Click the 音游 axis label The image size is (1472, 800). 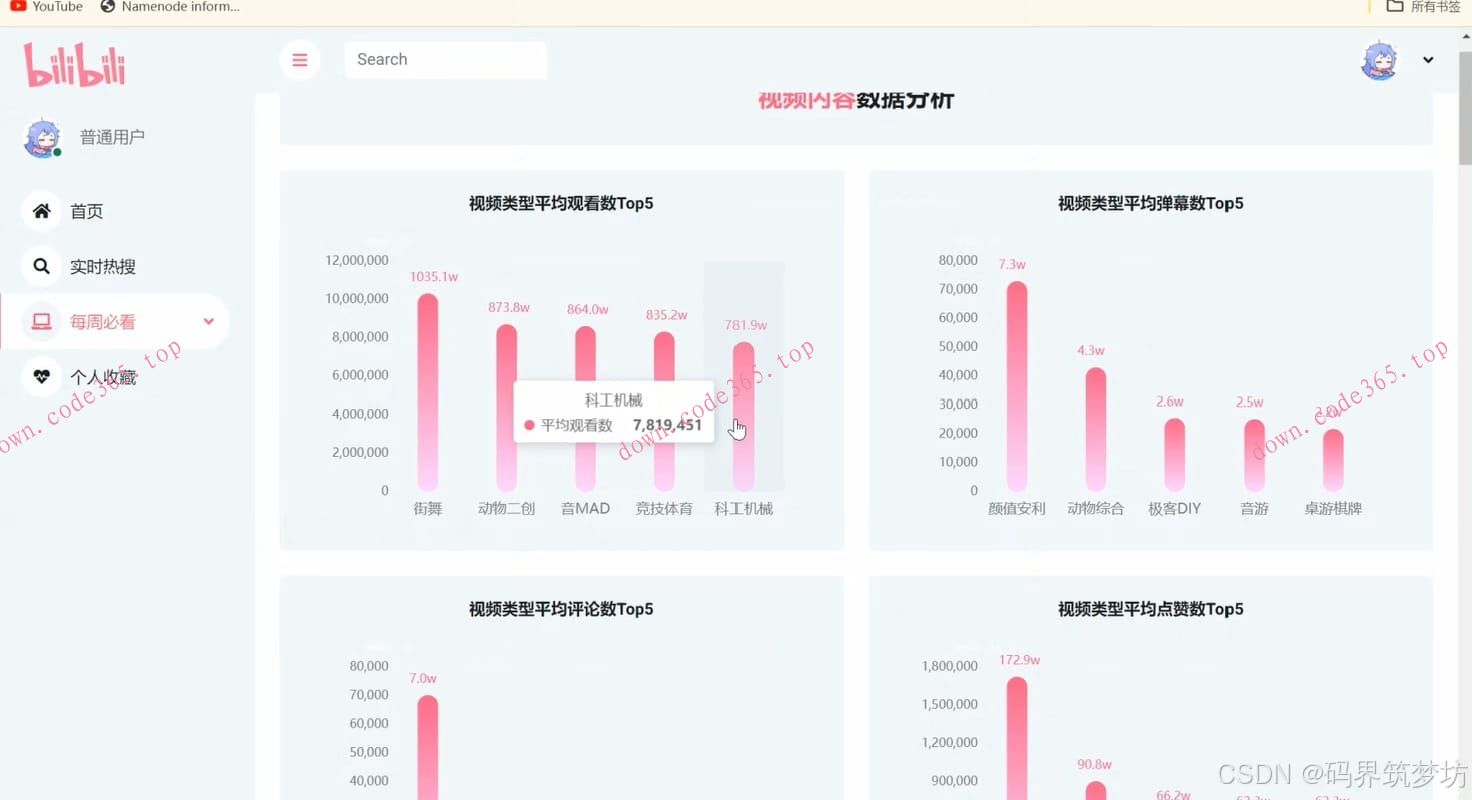(1254, 508)
